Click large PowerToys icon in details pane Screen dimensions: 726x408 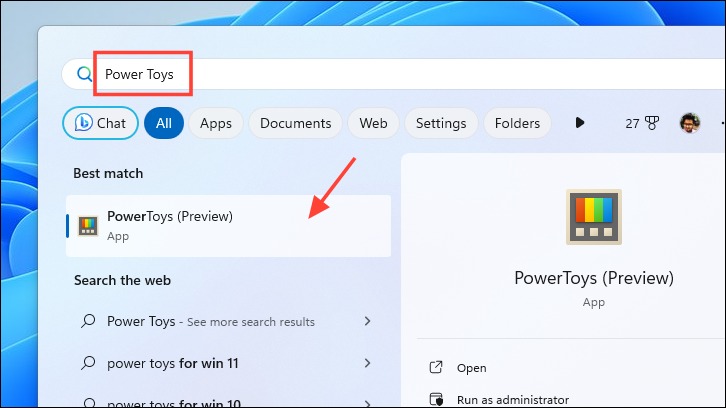[594, 217]
